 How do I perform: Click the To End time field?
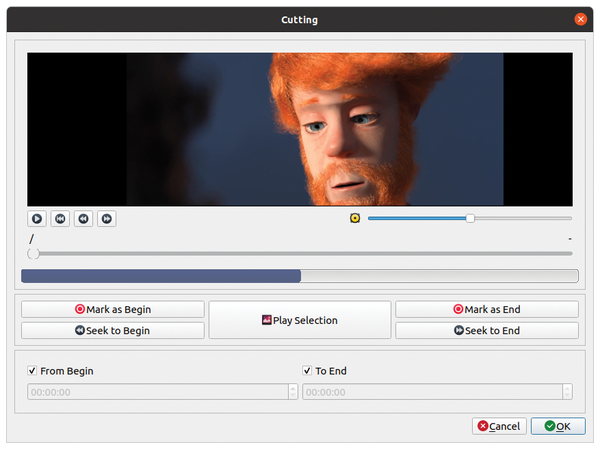click(x=432, y=392)
